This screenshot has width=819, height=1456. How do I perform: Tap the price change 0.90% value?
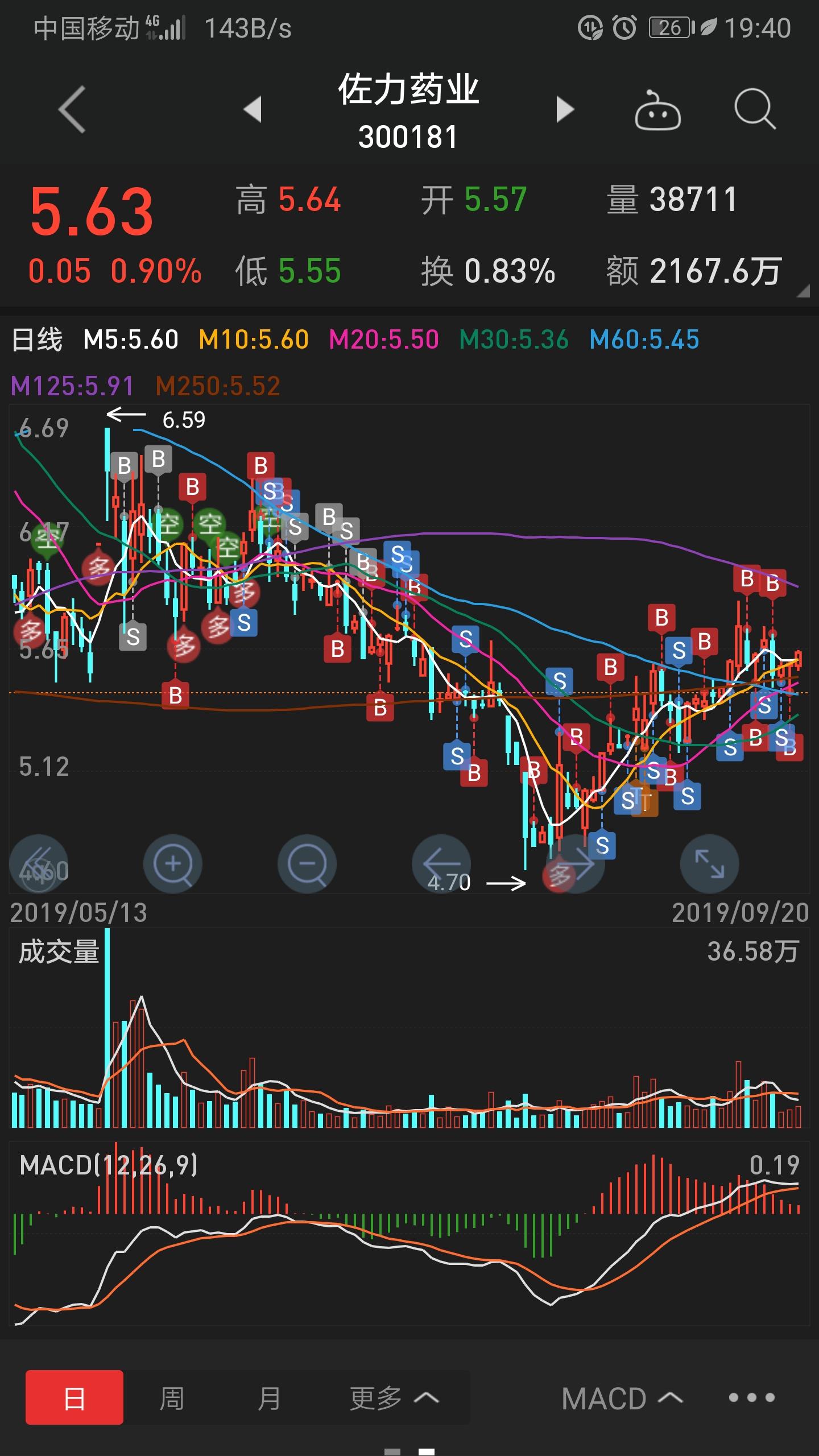pos(156,271)
